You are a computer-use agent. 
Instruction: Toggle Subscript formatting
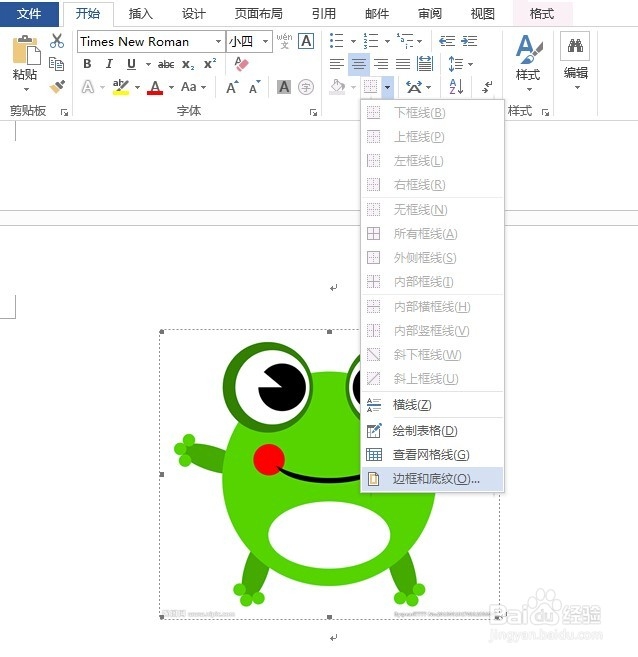click(188, 65)
